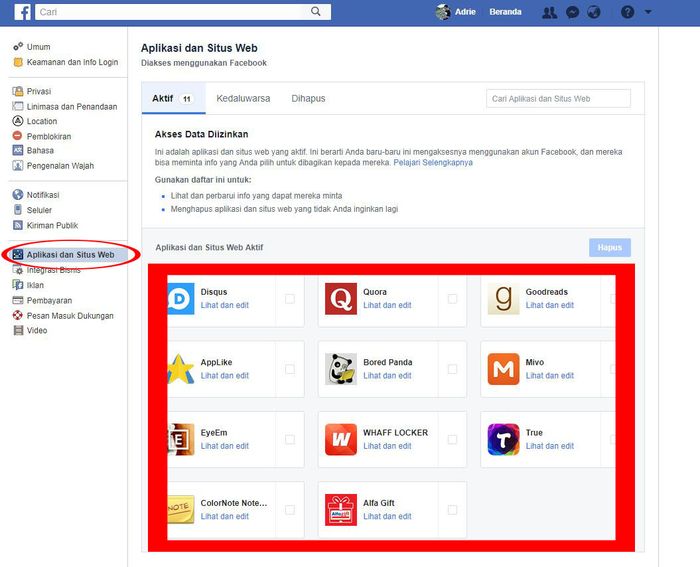Image resolution: width=700 pixels, height=567 pixels.
Task: Click the Goodreads app icon
Action: coord(503,299)
